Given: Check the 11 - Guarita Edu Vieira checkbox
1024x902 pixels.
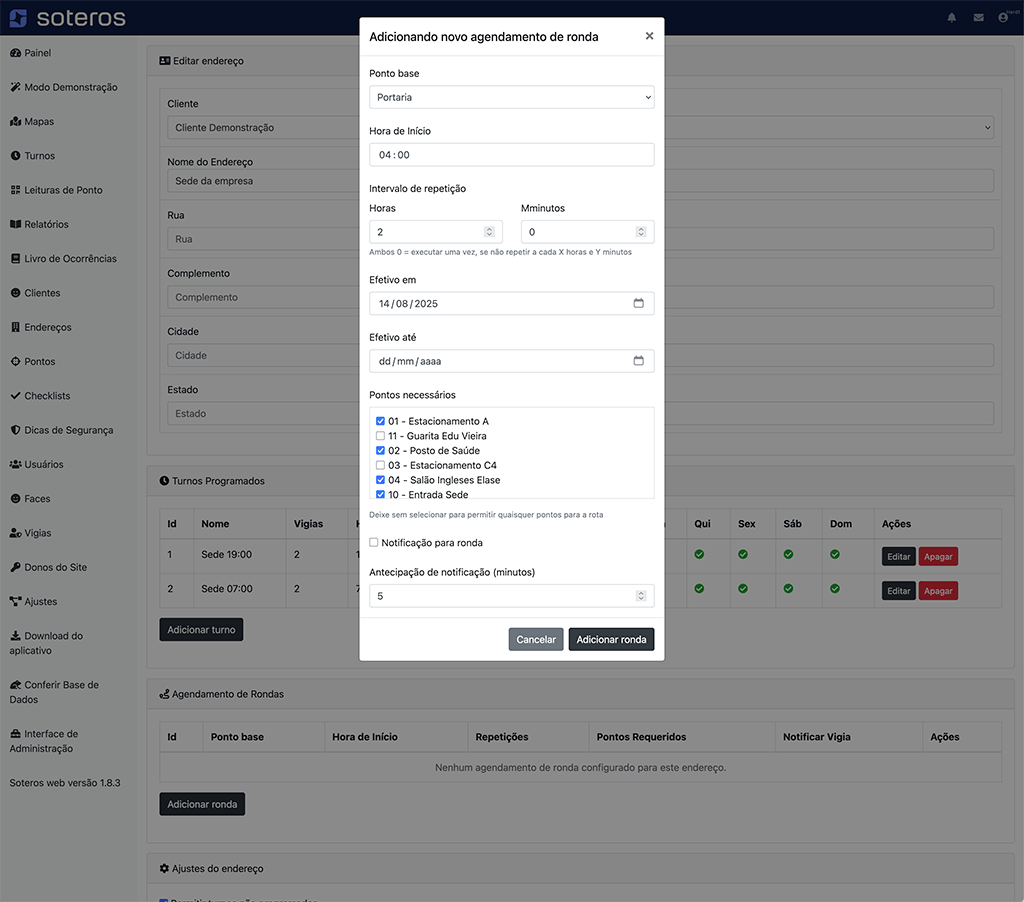Looking at the screenshot, I should 380,436.
